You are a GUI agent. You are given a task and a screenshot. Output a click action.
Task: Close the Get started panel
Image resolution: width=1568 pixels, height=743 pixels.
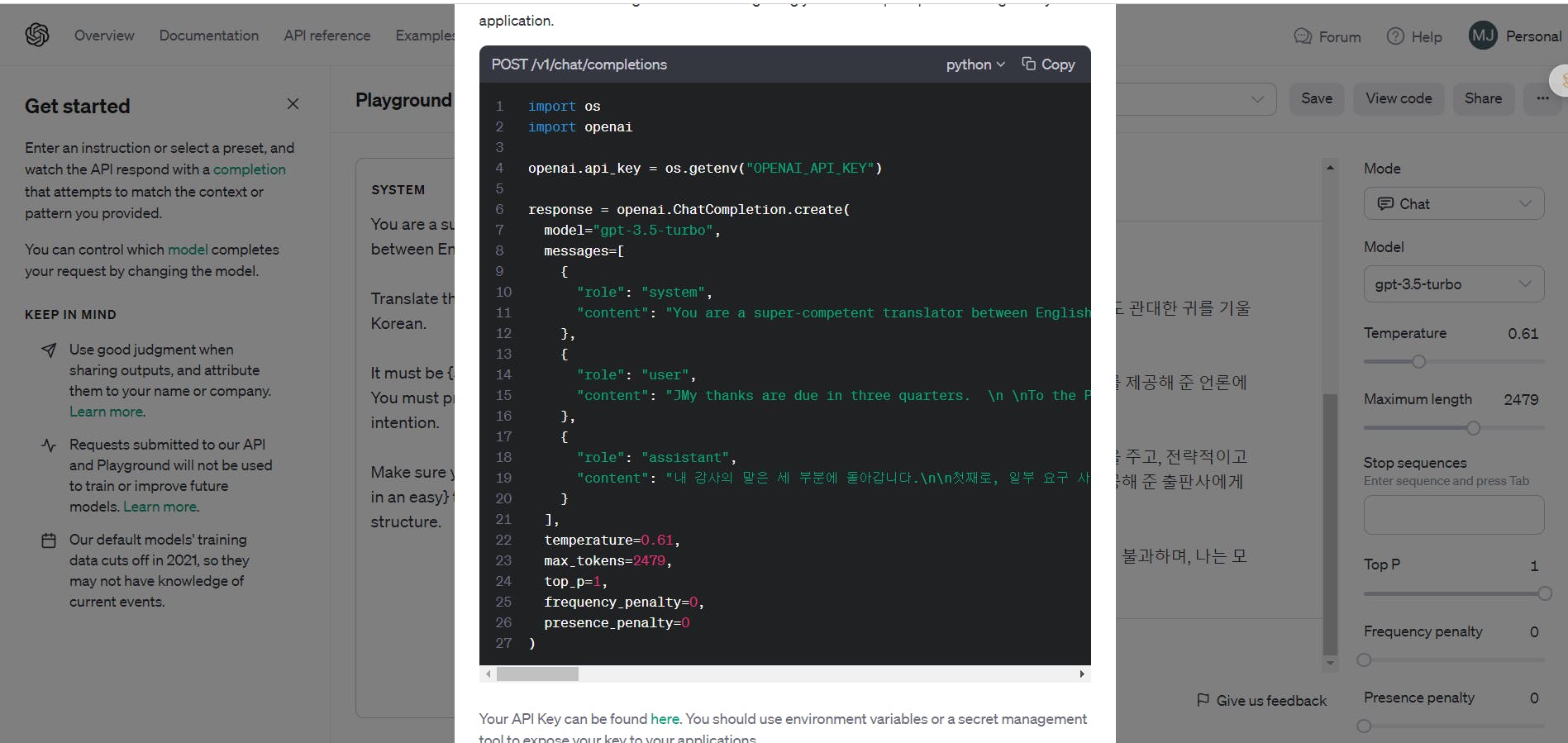click(x=293, y=103)
